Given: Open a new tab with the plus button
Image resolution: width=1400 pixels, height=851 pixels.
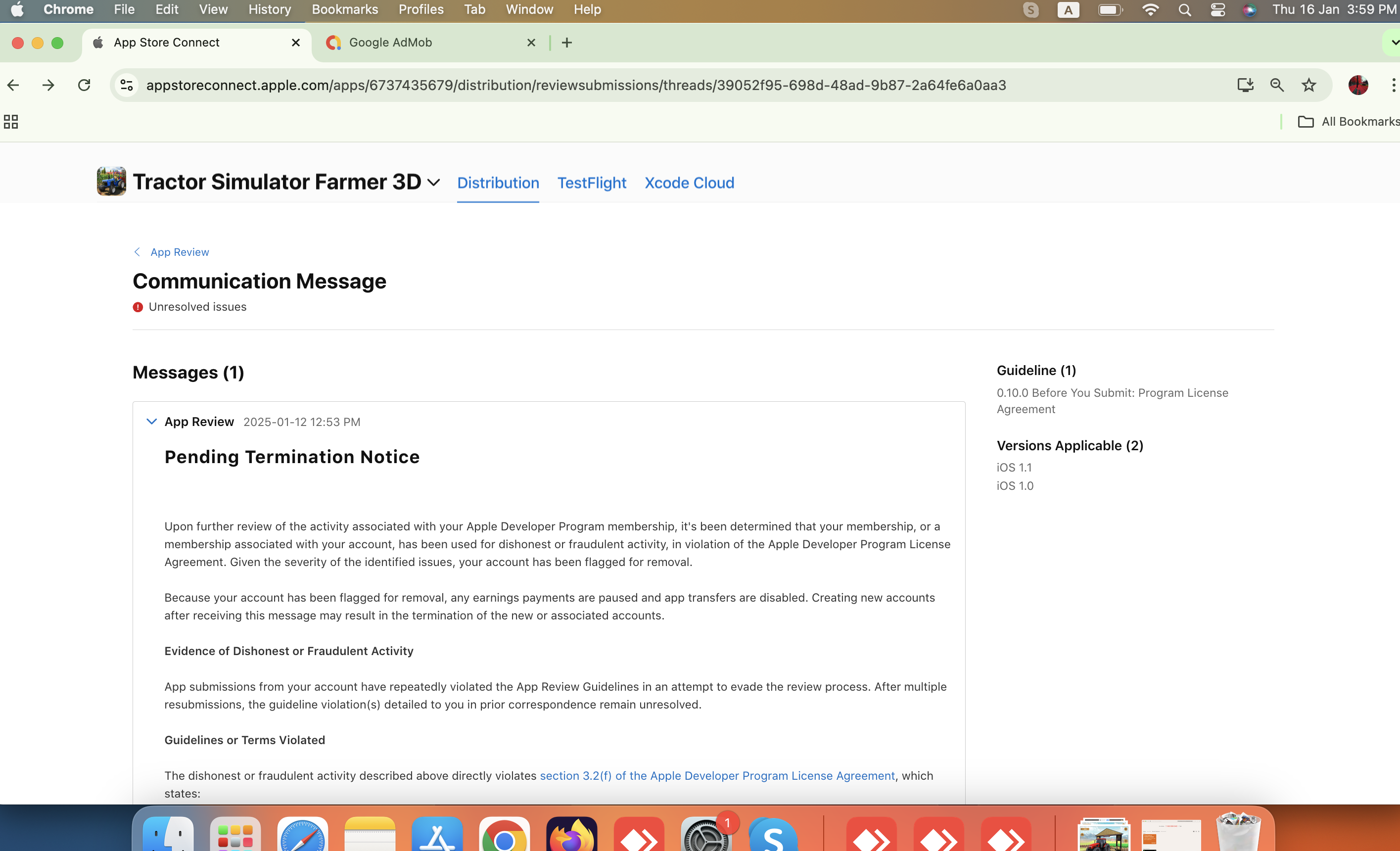Looking at the screenshot, I should point(566,43).
